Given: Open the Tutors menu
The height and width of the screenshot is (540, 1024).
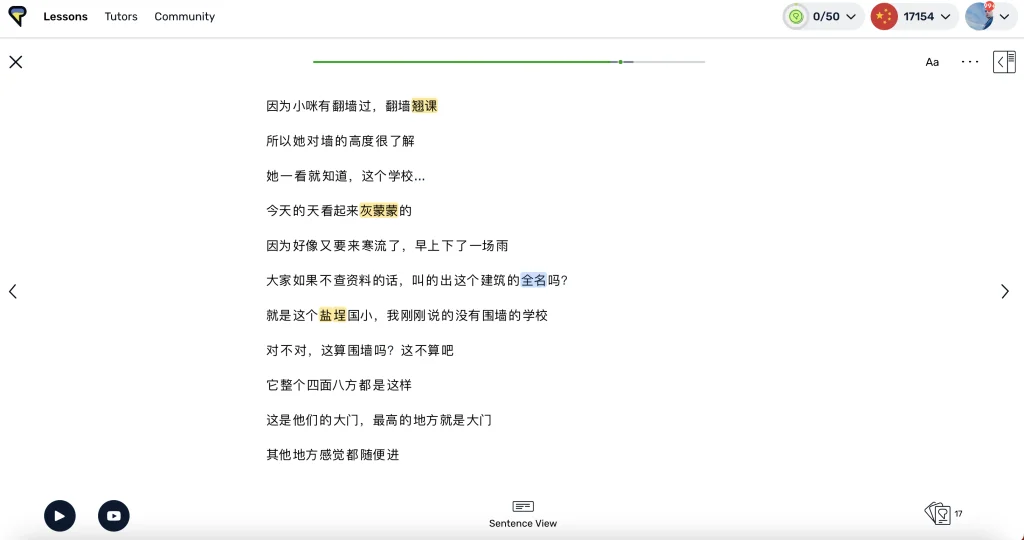Looking at the screenshot, I should [121, 17].
